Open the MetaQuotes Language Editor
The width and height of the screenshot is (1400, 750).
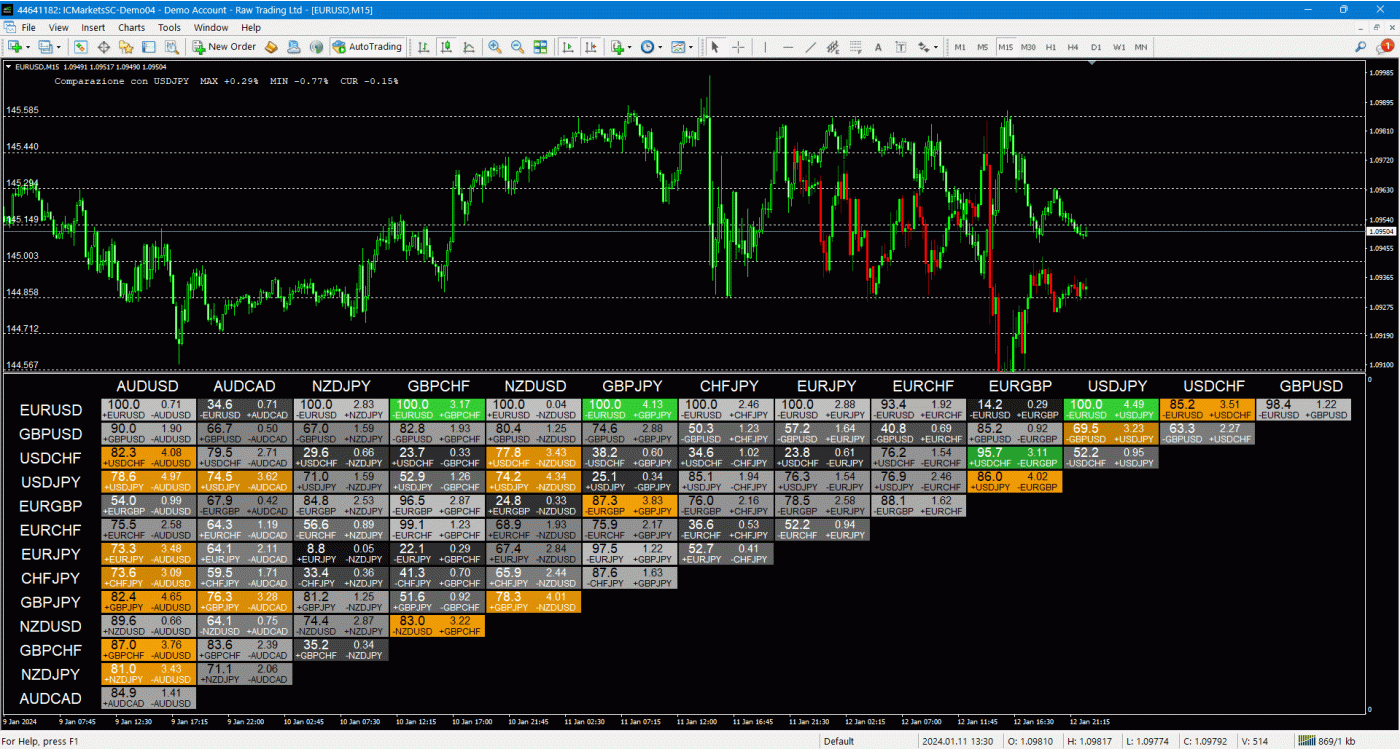(293, 47)
